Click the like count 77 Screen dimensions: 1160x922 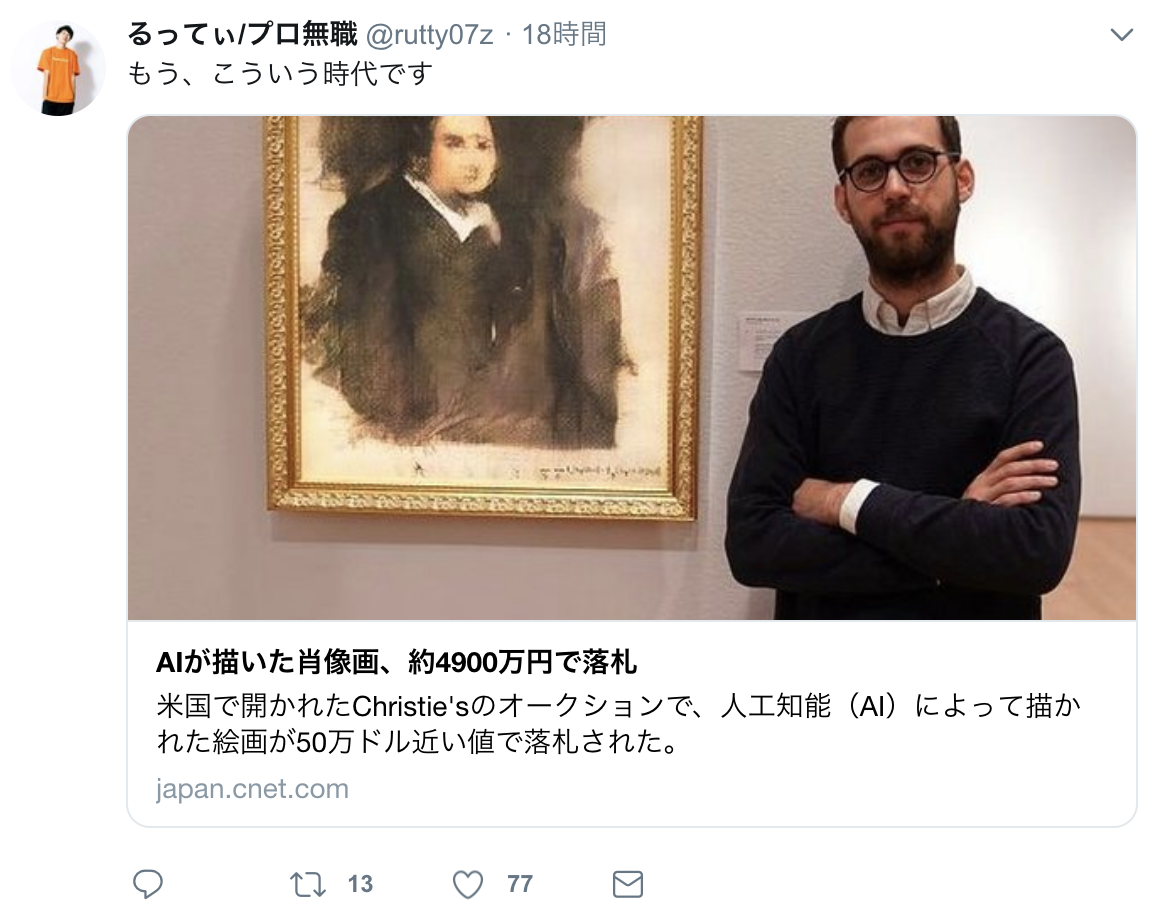point(520,884)
